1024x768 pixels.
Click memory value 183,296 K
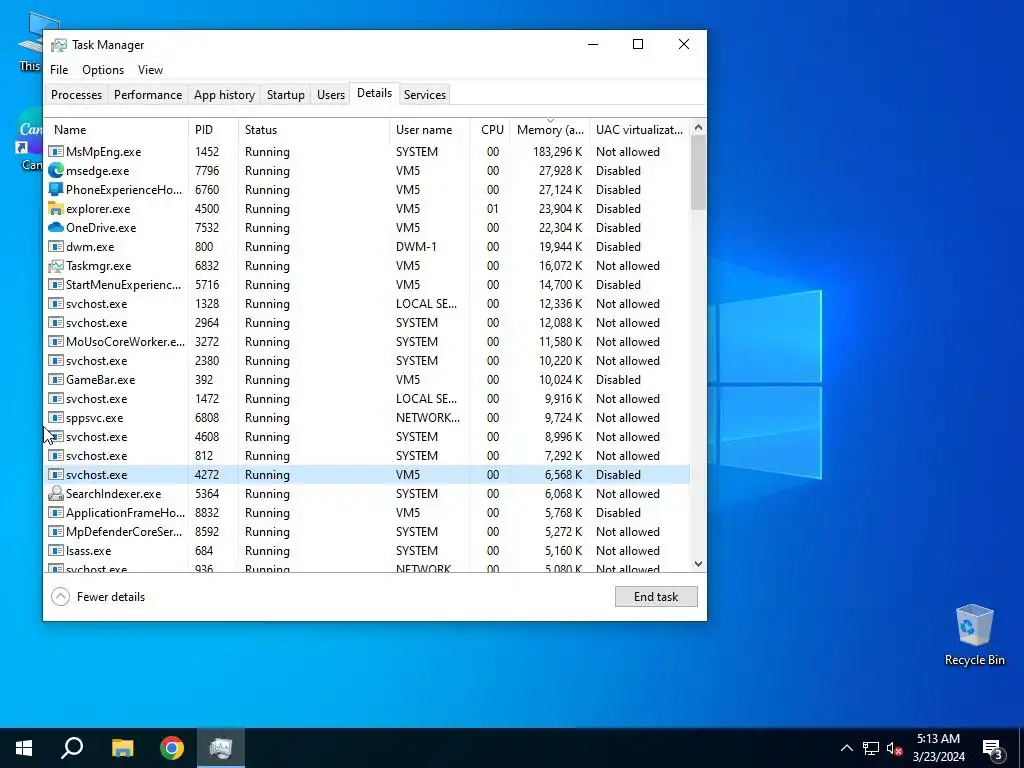[557, 152]
